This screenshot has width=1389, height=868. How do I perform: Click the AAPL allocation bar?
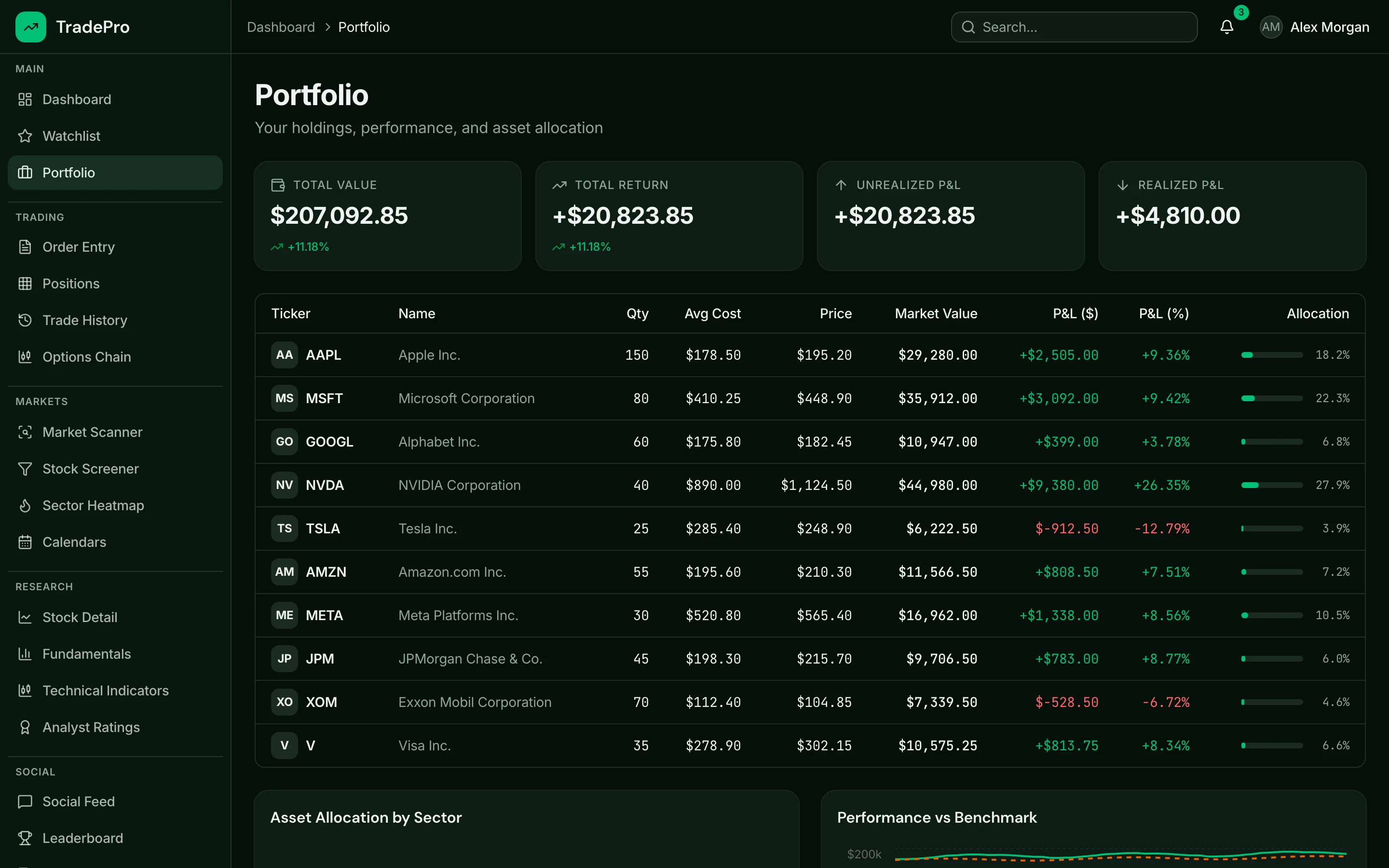[1272, 355]
